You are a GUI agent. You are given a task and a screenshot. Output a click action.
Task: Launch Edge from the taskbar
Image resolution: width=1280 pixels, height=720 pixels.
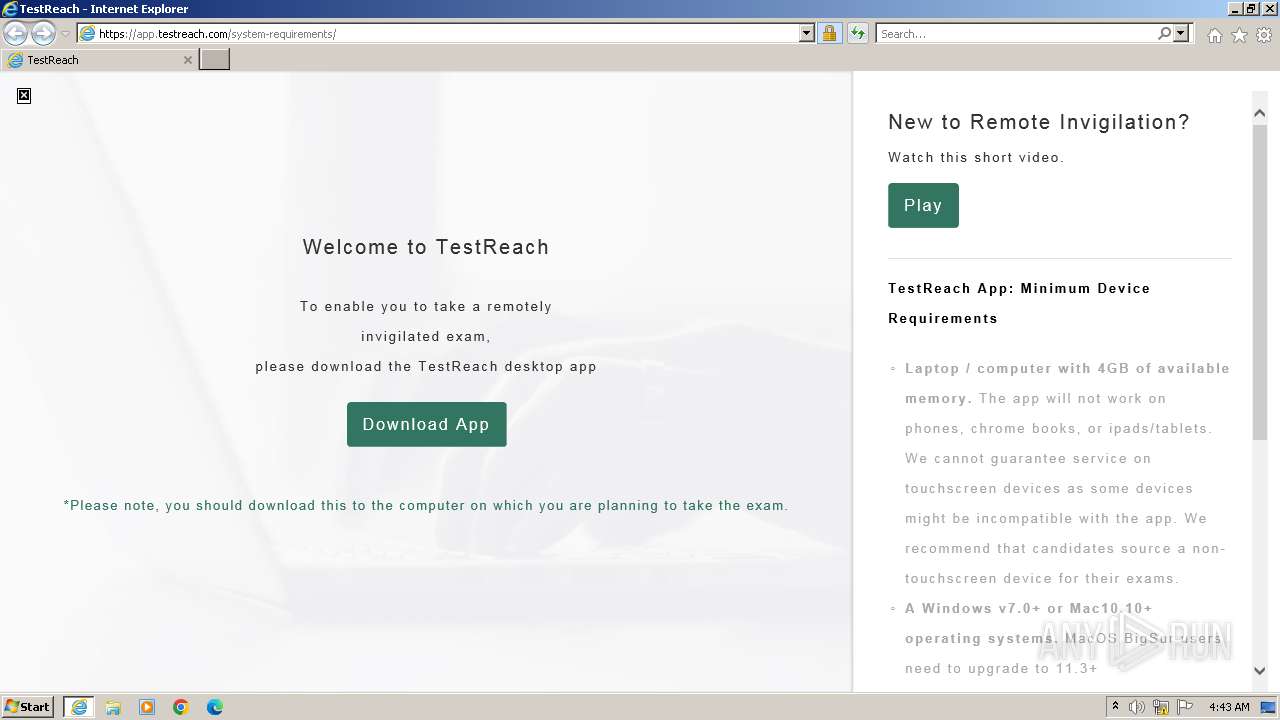tap(215, 707)
